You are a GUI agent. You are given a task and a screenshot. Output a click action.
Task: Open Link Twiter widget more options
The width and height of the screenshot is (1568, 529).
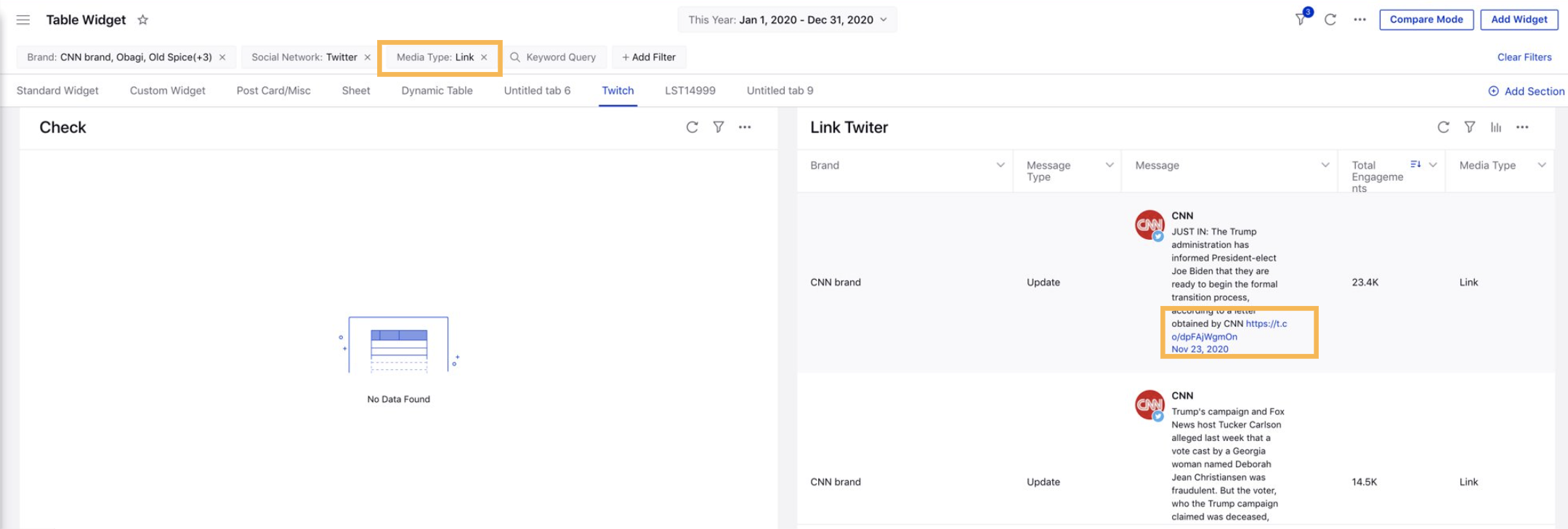1522,127
